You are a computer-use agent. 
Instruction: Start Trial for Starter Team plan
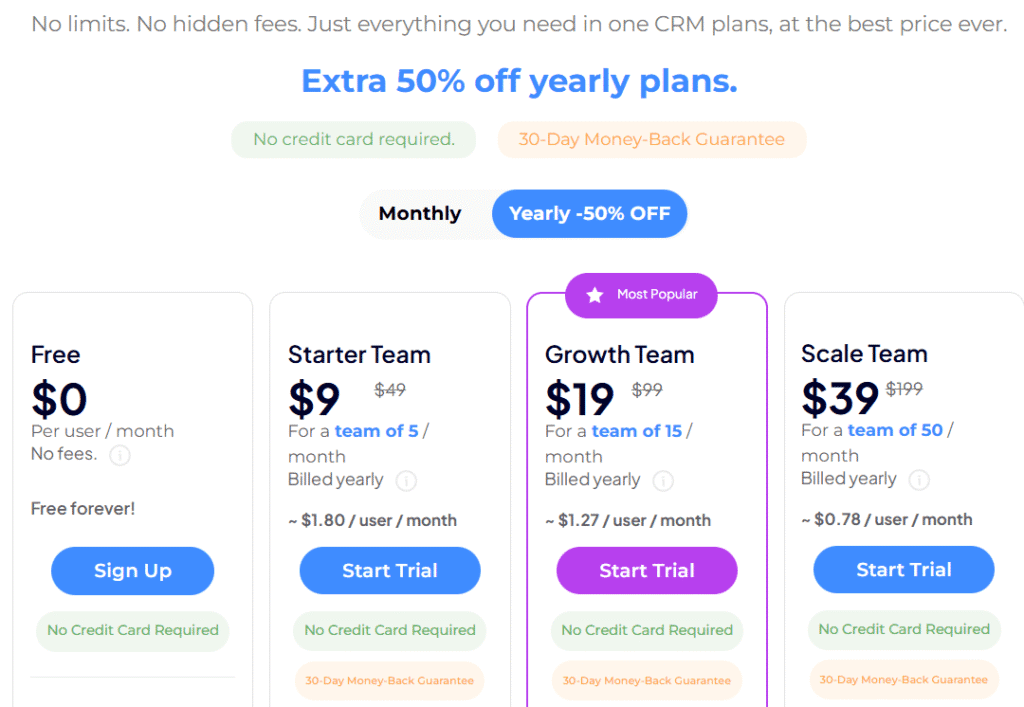pos(390,571)
